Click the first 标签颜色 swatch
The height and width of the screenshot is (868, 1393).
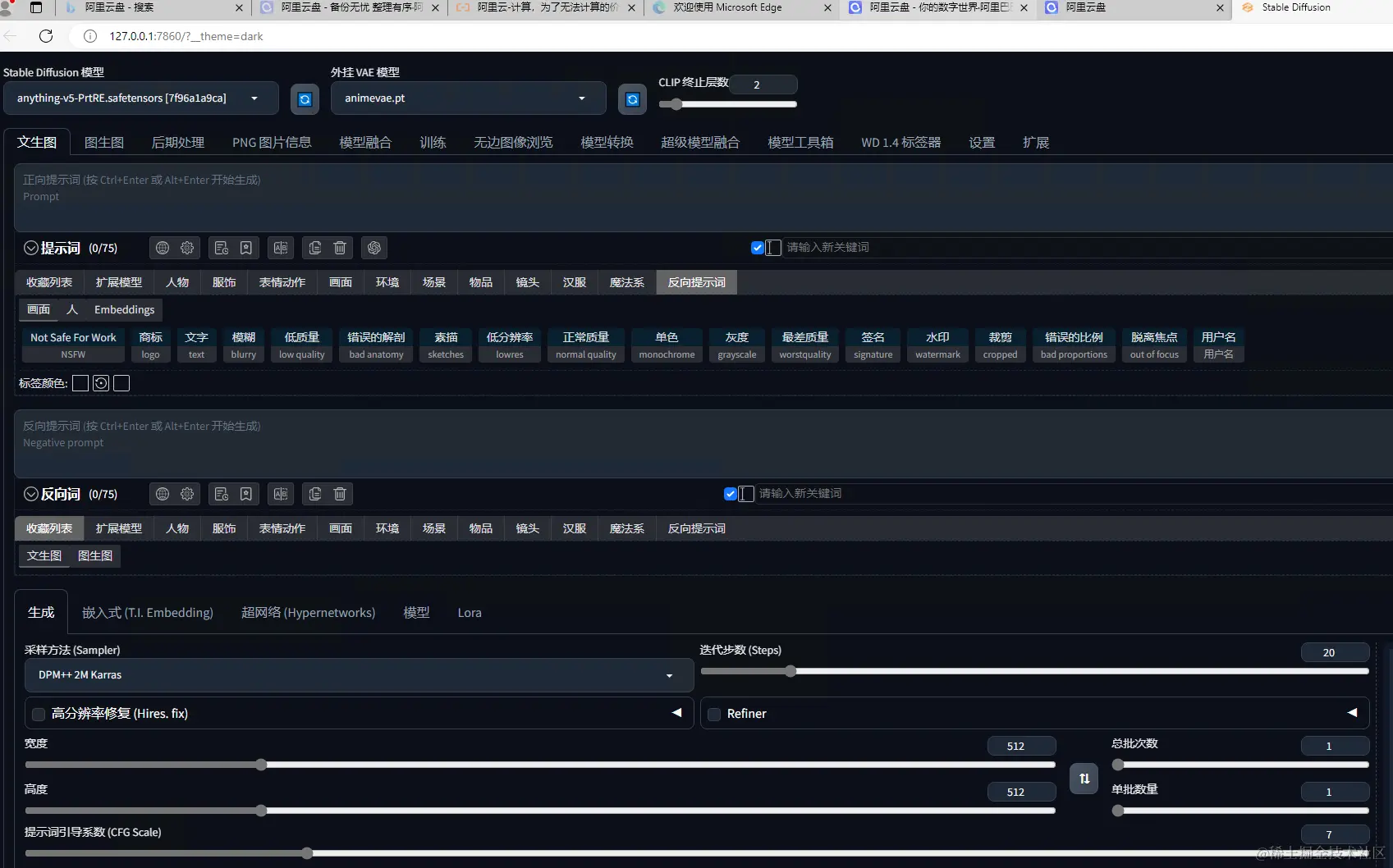pyautogui.click(x=80, y=383)
